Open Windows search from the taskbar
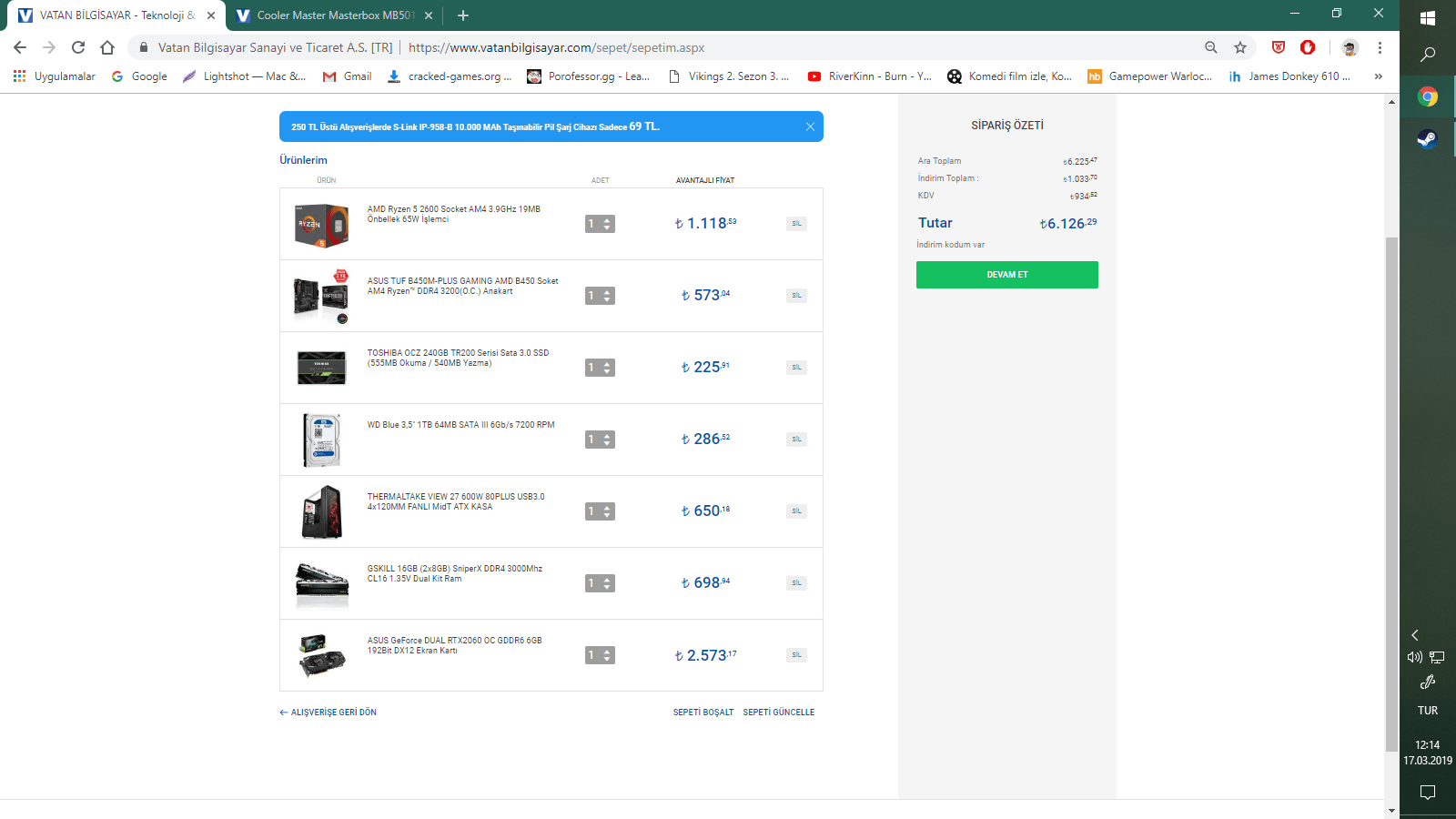 click(x=1428, y=55)
